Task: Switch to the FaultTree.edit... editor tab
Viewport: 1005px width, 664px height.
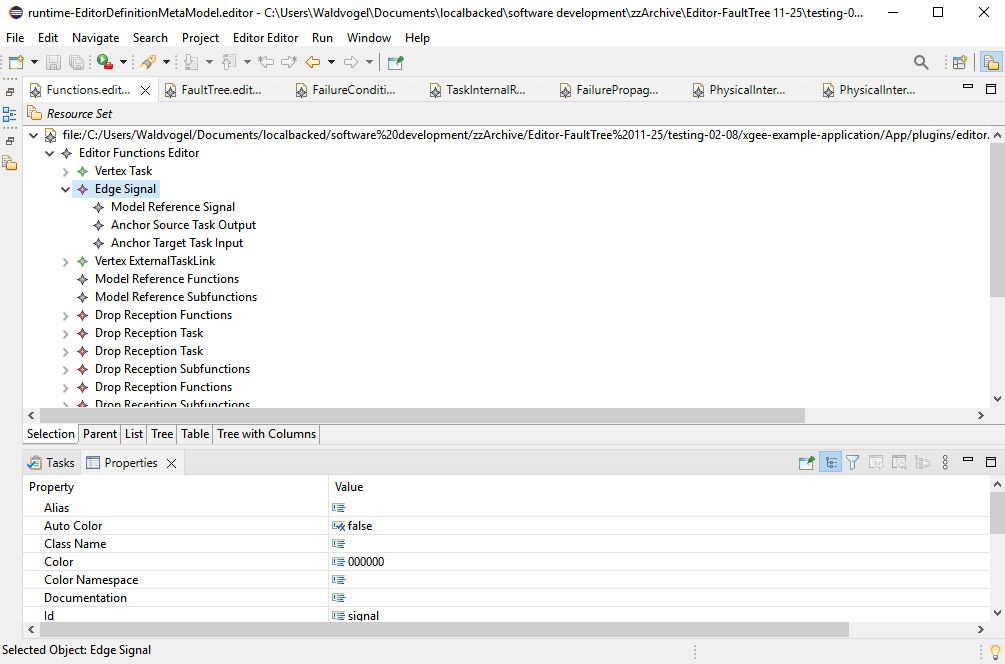Action: point(222,90)
